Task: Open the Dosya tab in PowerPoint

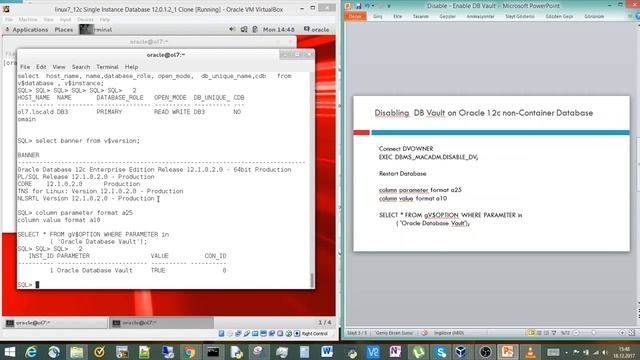Action: point(355,16)
